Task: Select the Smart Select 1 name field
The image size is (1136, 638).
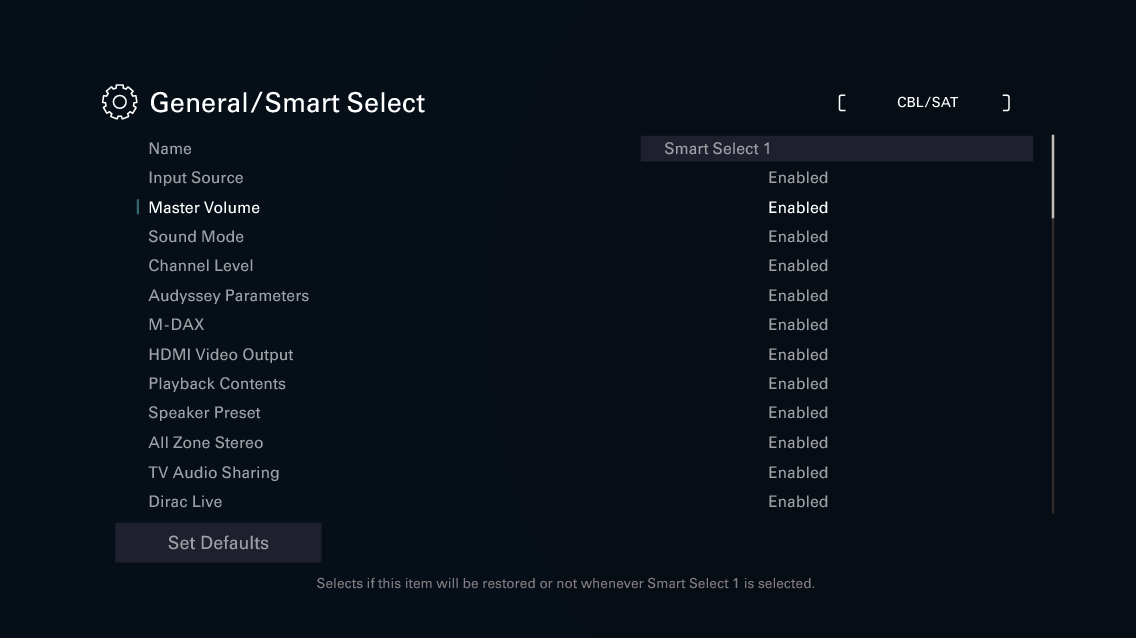Action: coord(837,148)
